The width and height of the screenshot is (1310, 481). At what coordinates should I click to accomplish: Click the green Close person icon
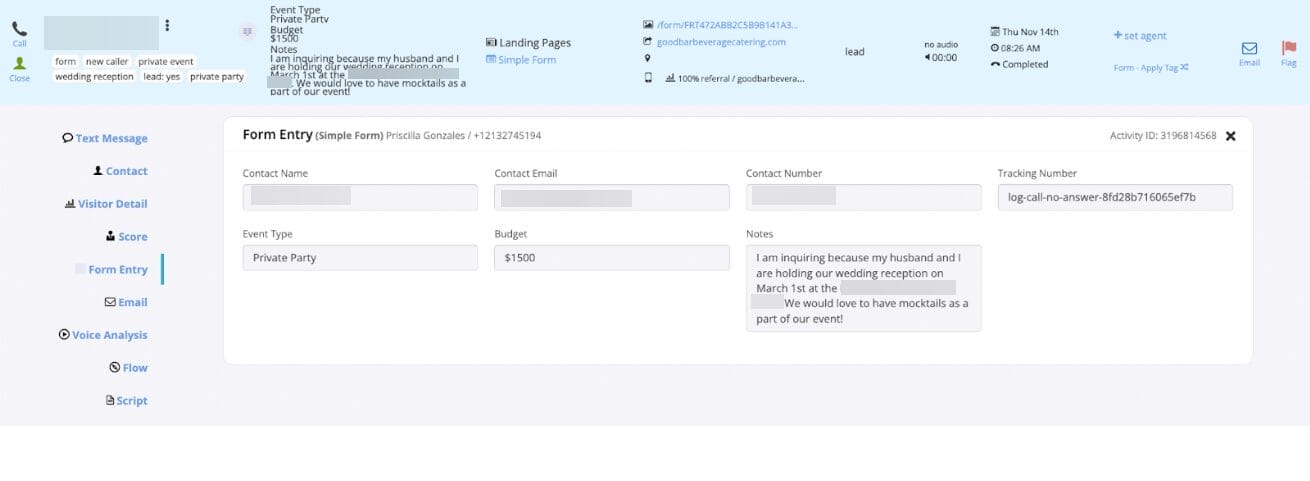pos(19,63)
